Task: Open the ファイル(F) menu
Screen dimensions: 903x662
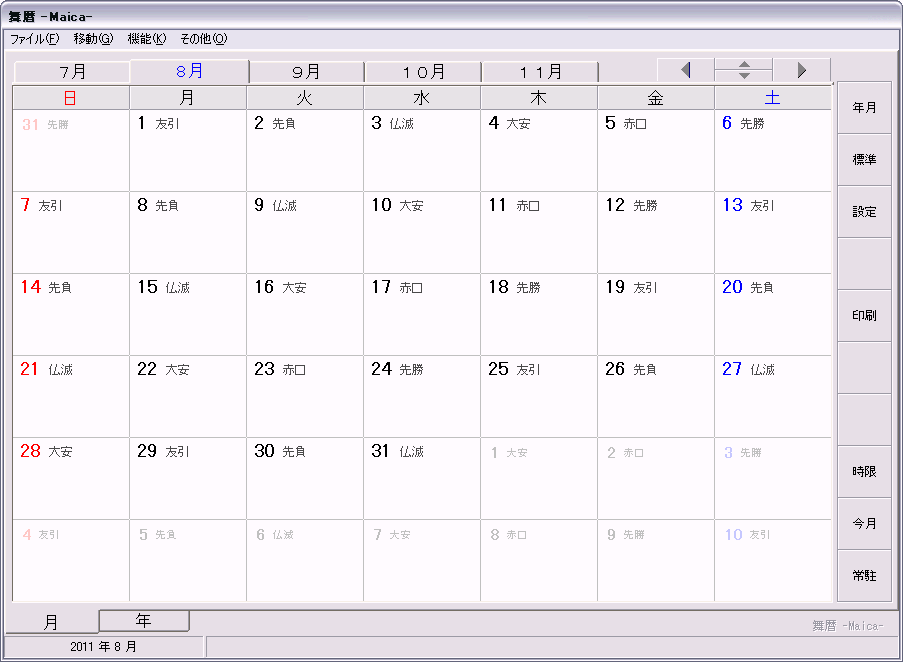Action: (x=35, y=39)
